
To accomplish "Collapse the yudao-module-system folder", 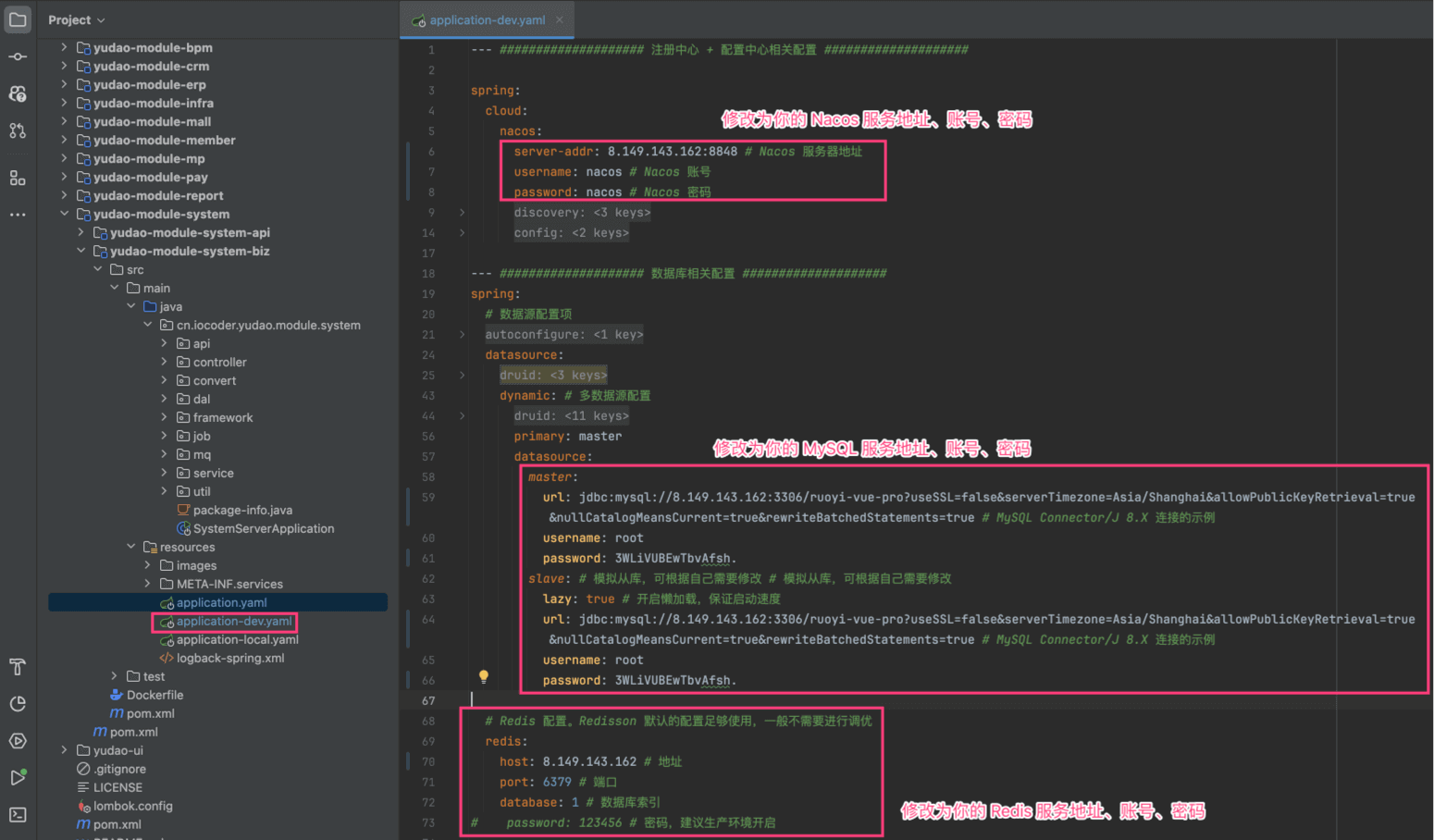I will coord(64,214).
